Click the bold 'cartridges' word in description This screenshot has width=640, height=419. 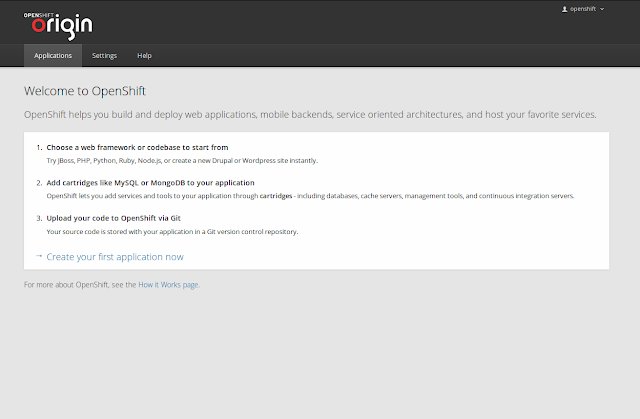(276, 196)
